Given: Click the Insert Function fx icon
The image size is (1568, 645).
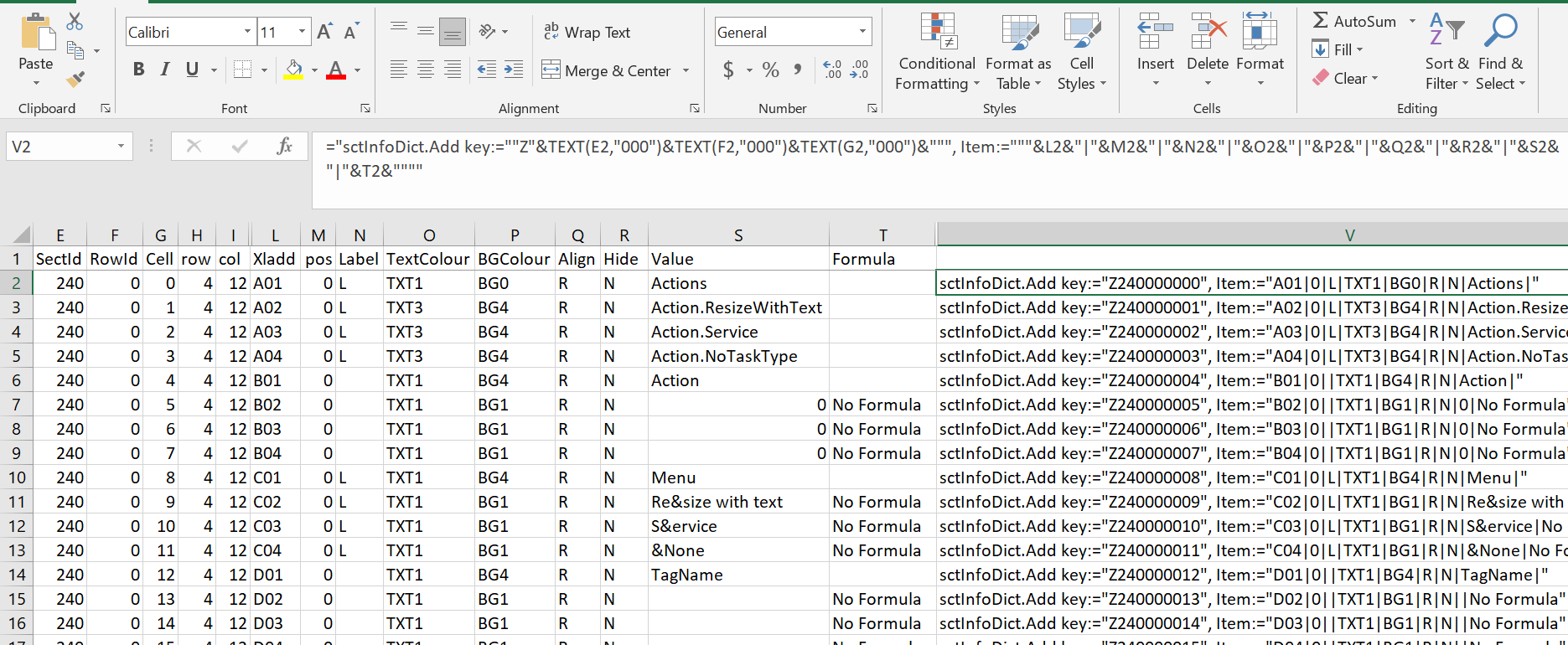Looking at the screenshot, I should [x=284, y=147].
